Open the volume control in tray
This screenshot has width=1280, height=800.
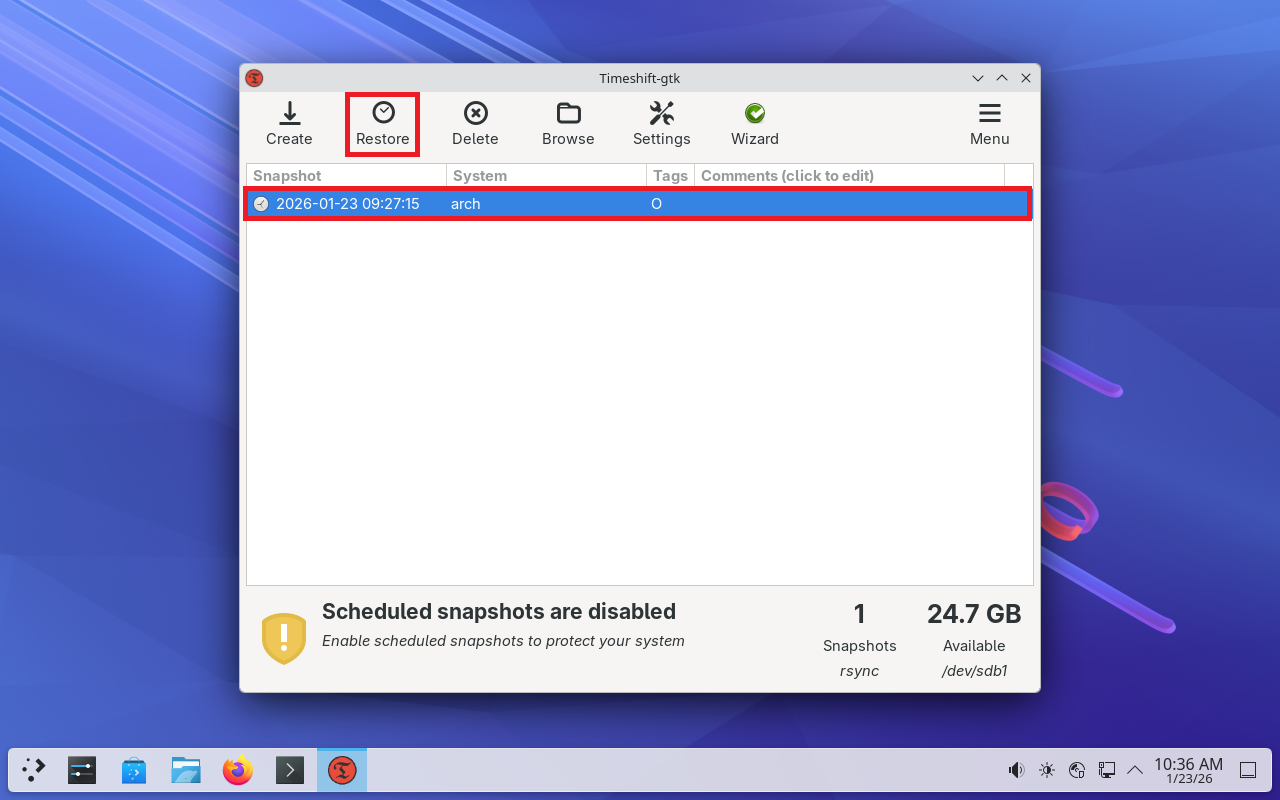(x=1016, y=770)
